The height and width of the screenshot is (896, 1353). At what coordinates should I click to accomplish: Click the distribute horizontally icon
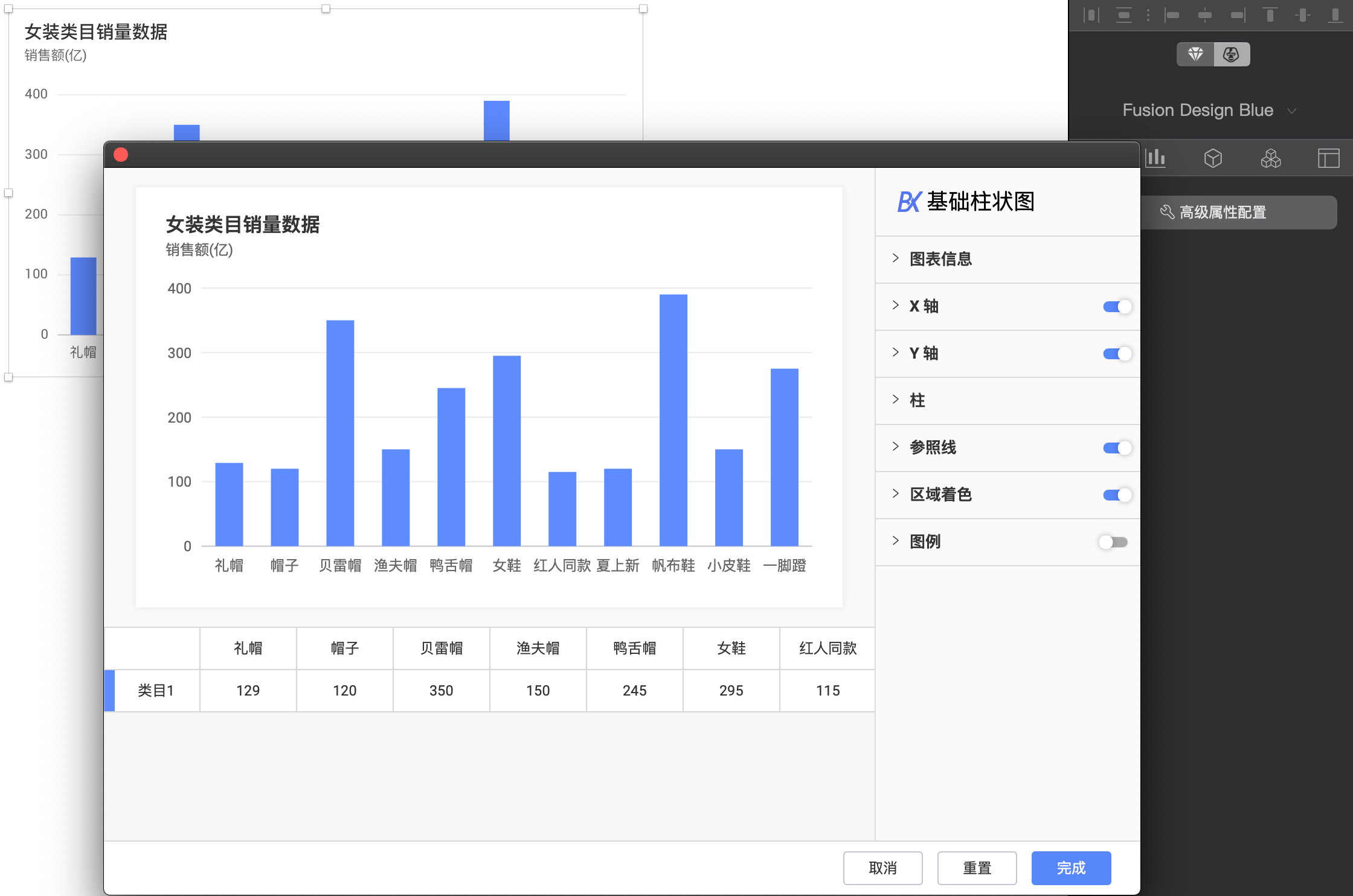(x=1091, y=15)
